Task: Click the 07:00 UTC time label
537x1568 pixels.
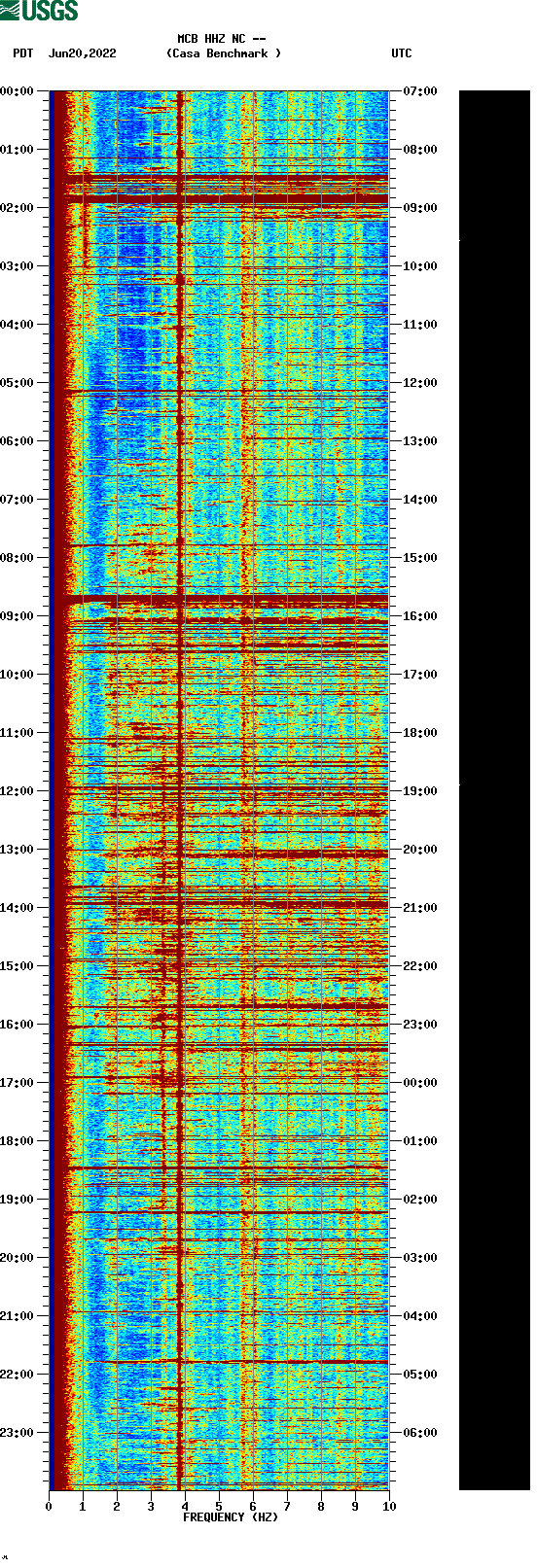Action: [420, 91]
